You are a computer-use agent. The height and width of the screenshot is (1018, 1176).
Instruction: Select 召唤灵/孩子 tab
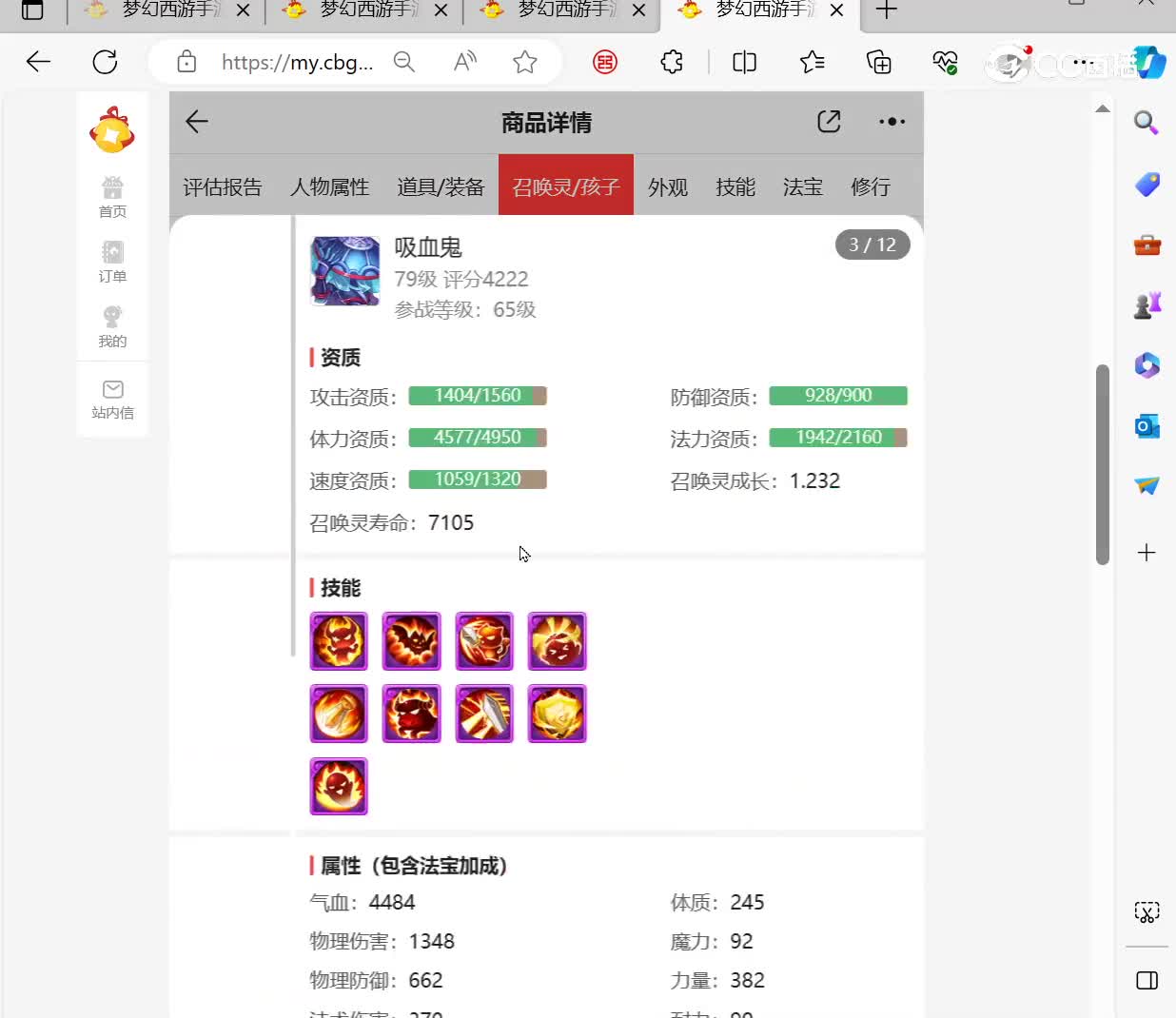click(x=566, y=186)
